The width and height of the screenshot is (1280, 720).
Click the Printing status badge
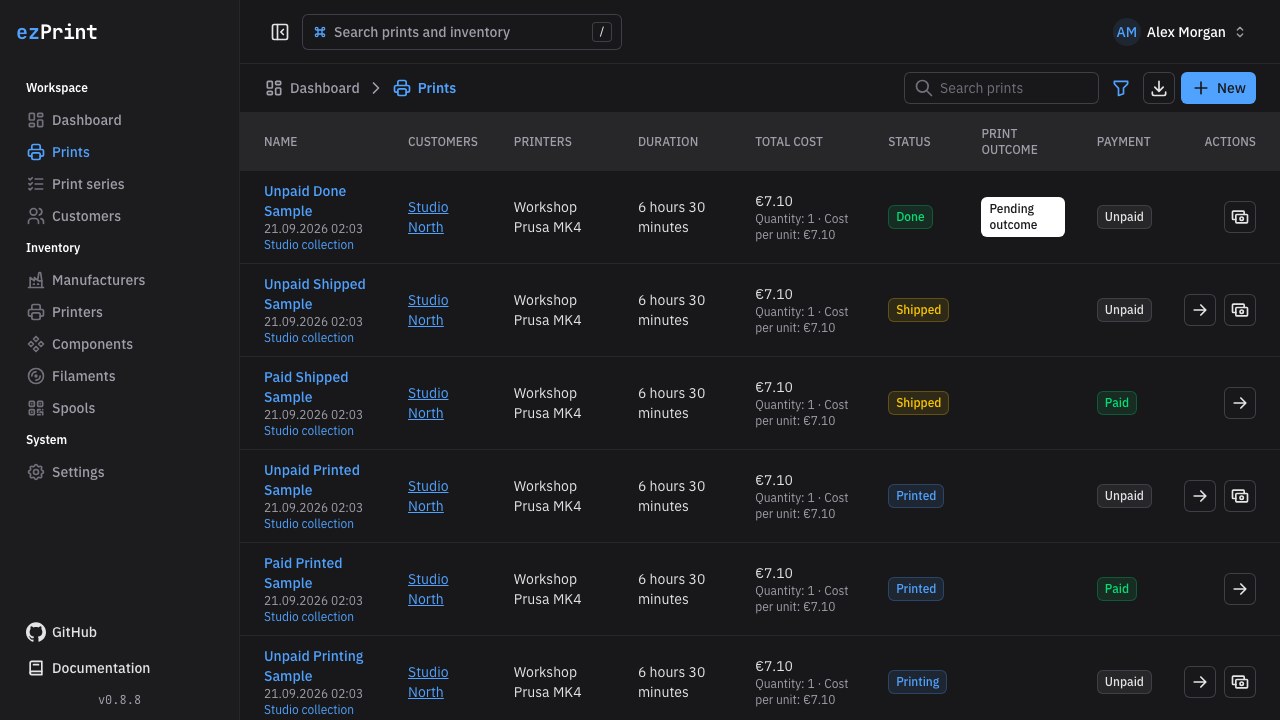(917, 682)
